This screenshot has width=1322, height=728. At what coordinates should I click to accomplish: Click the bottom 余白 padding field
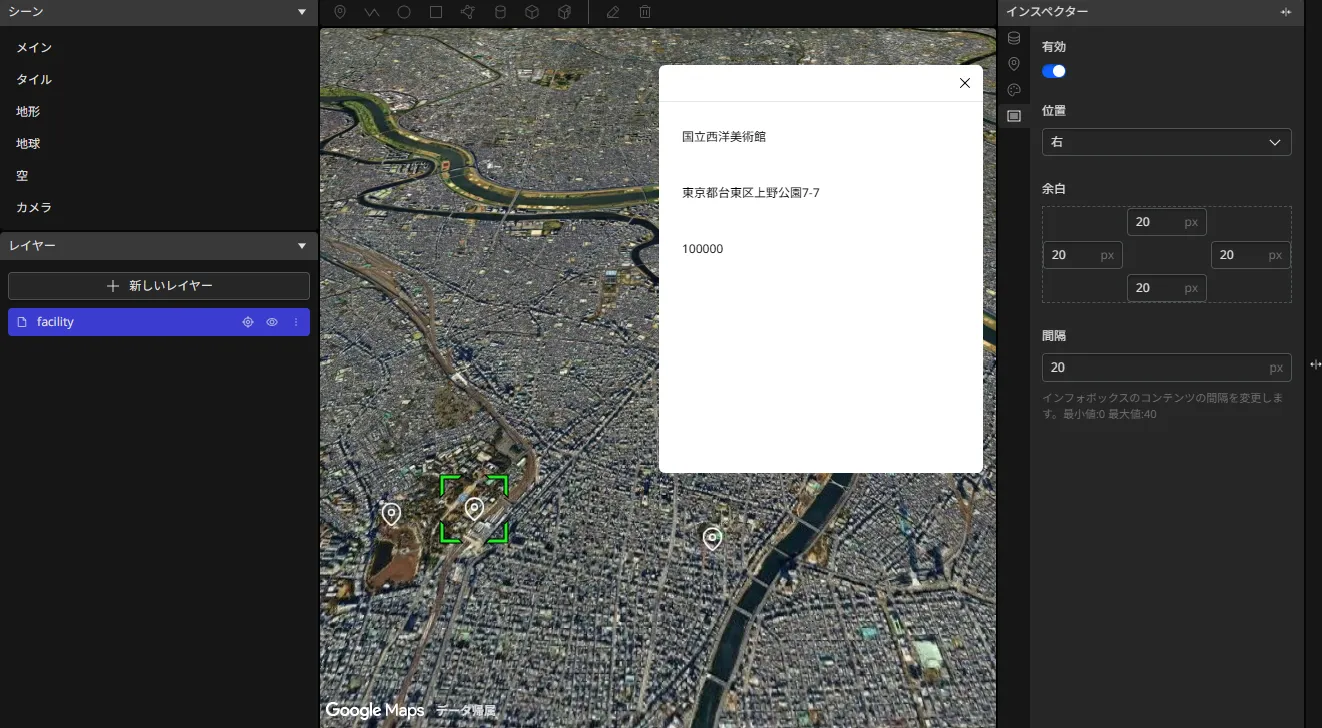click(1166, 288)
